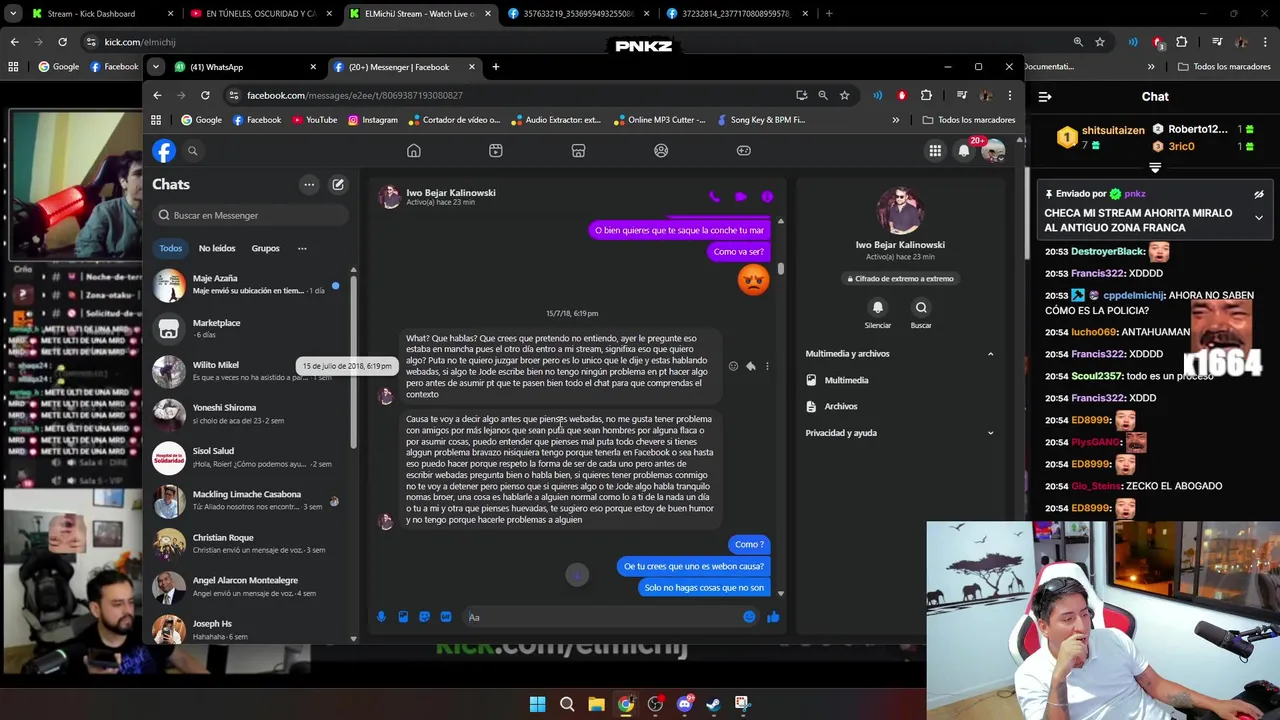Switch to Stream - Kick Dashboard tab
The width and height of the screenshot is (1280, 720).
tap(100, 14)
